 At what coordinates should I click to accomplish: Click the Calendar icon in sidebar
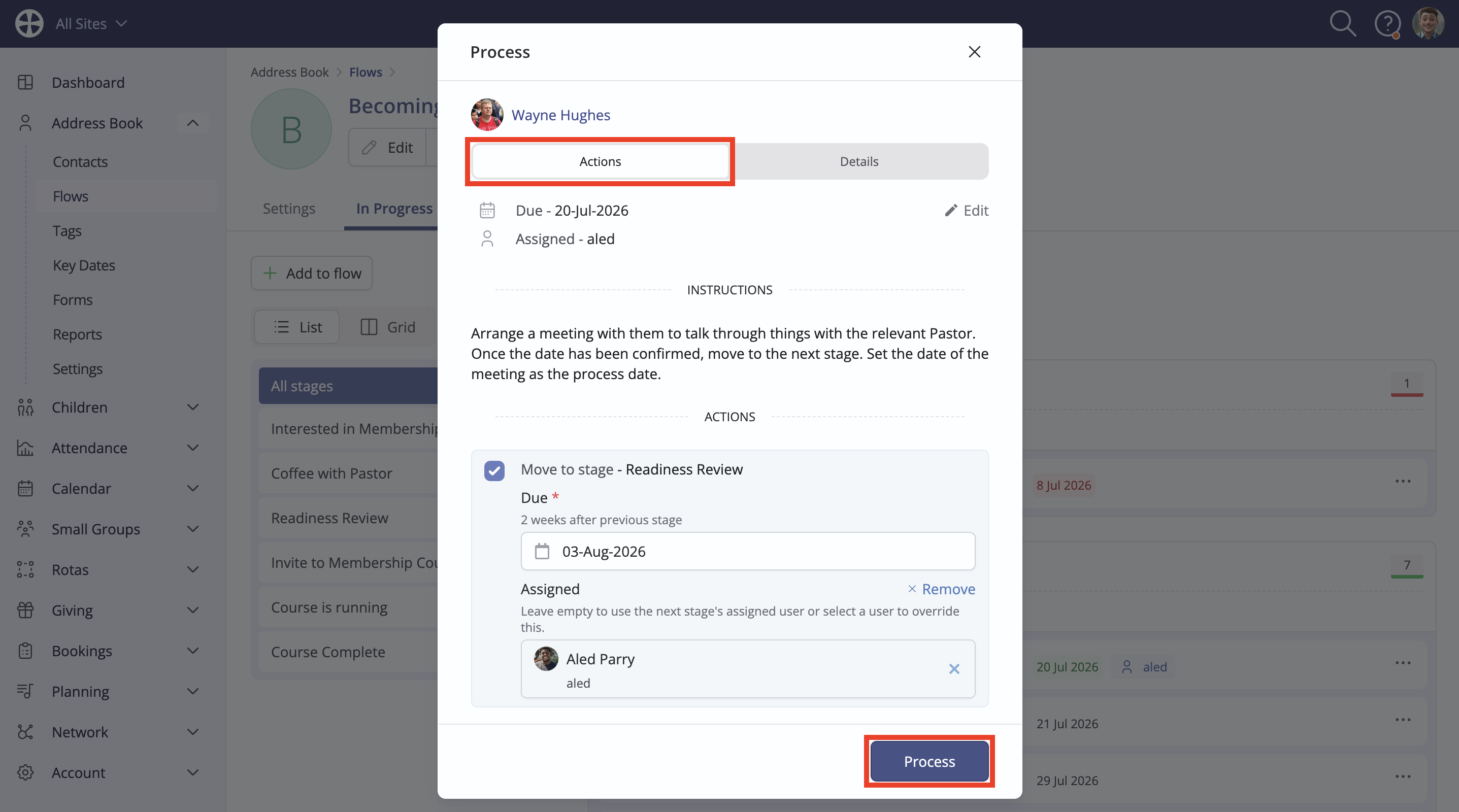coord(25,488)
